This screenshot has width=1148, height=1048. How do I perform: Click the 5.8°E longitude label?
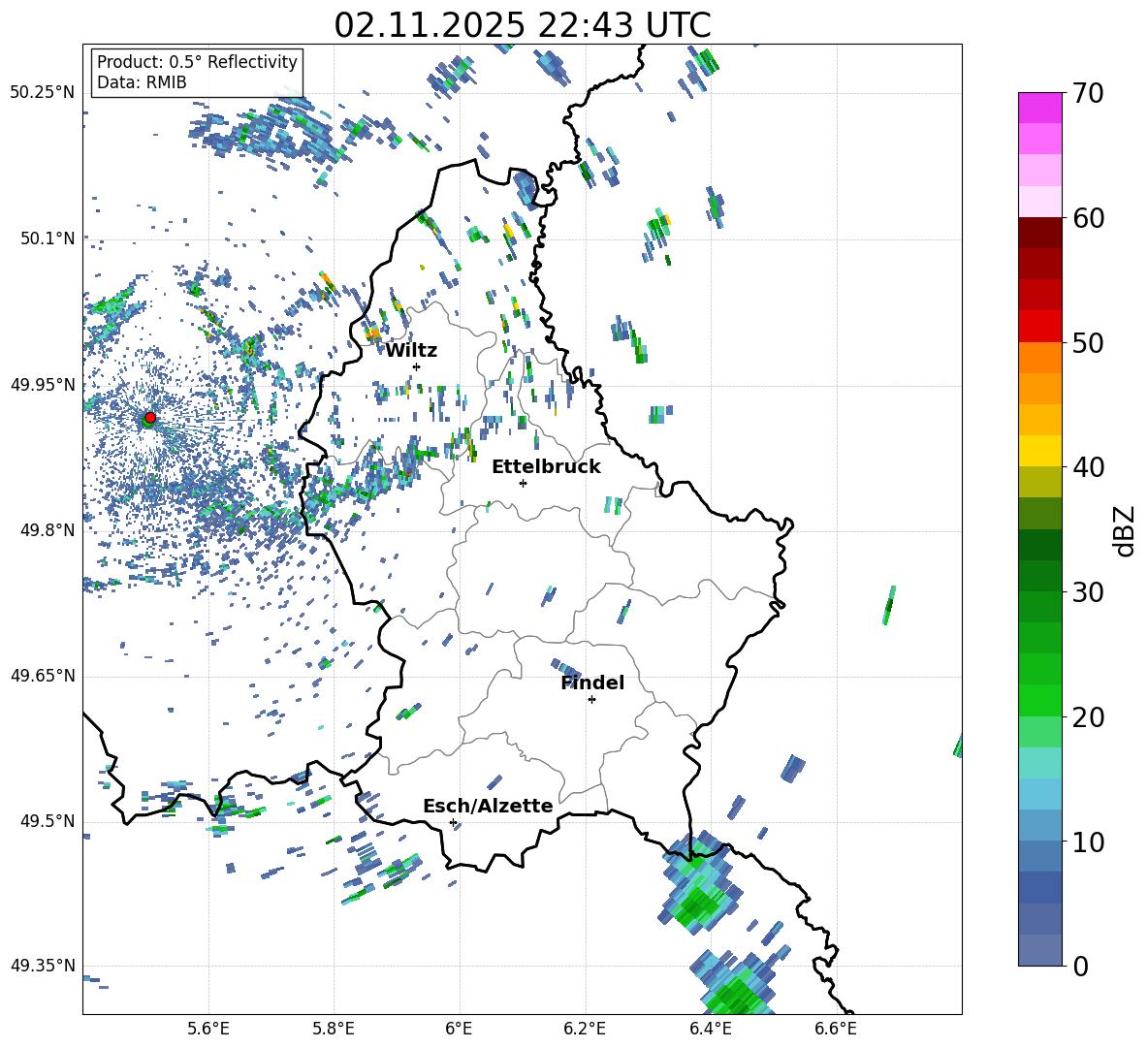pyautogui.click(x=334, y=1029)
